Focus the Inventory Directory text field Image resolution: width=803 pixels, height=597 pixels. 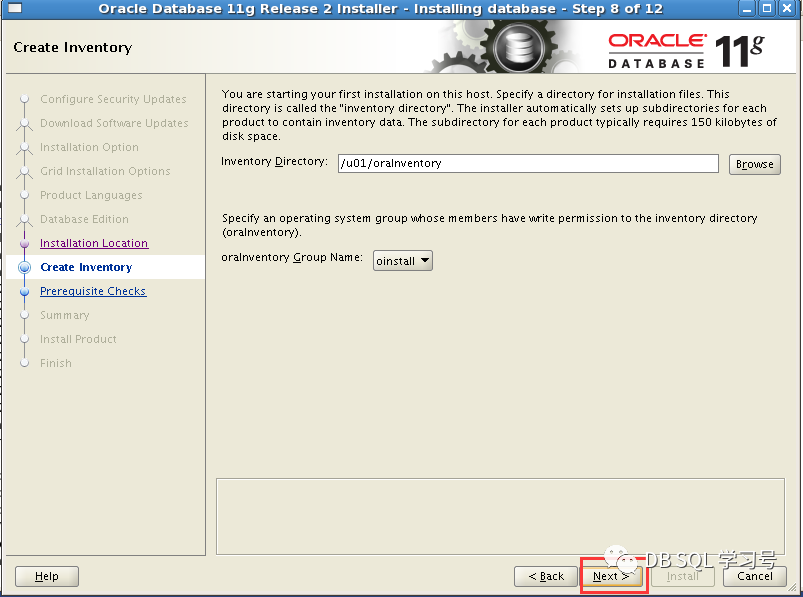click(528, 163)
